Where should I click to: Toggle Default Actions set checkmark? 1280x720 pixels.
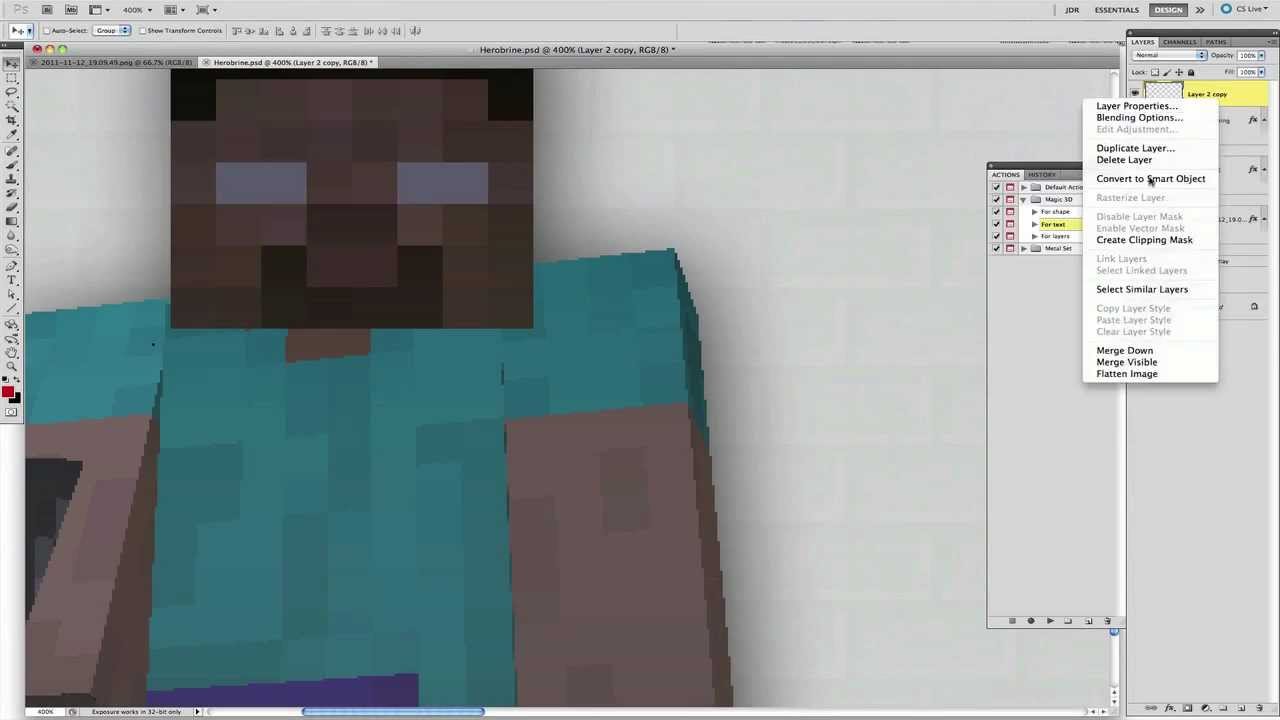point(996,187)
